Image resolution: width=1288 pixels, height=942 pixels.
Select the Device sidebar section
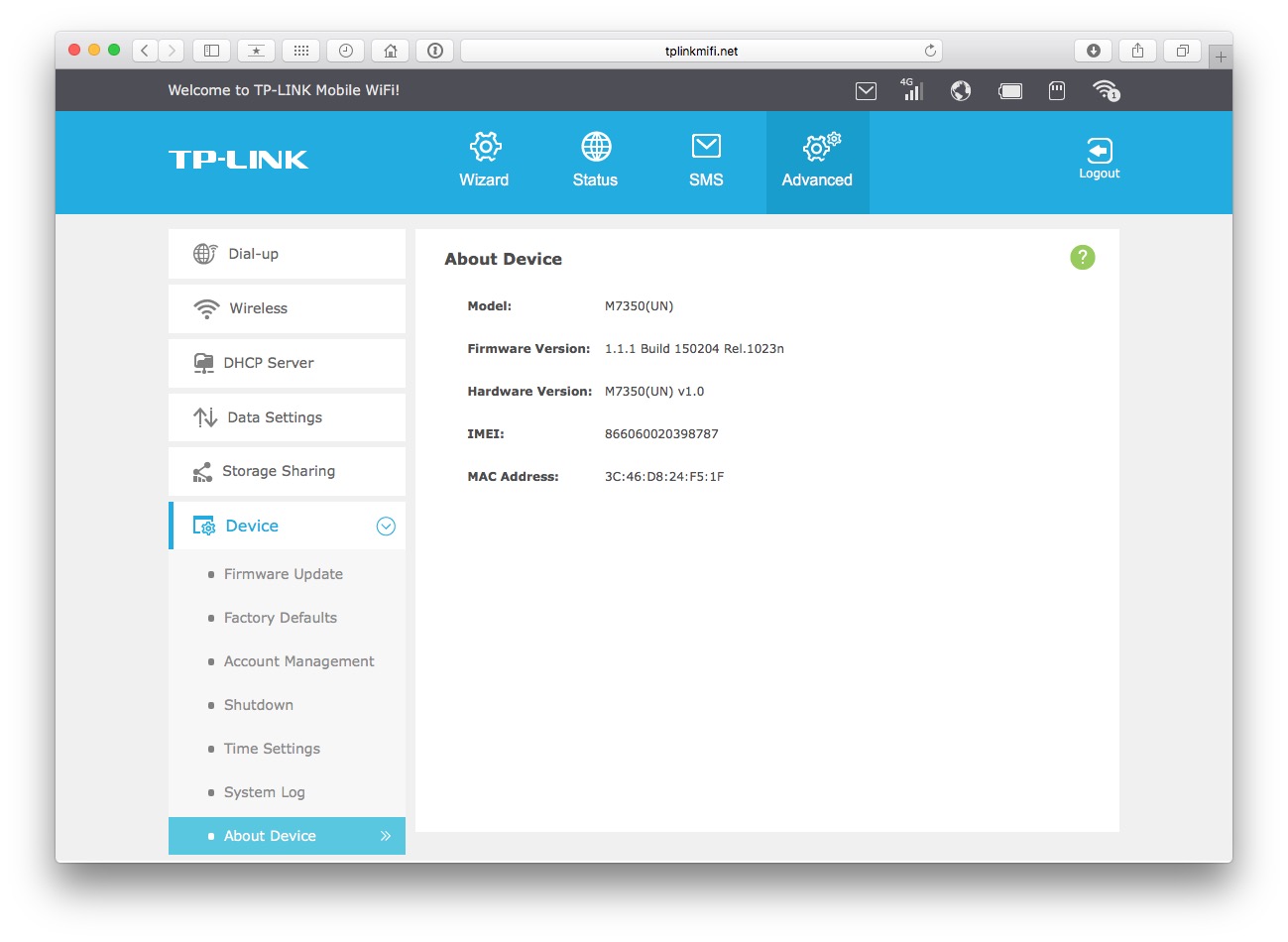pos(287,526)
